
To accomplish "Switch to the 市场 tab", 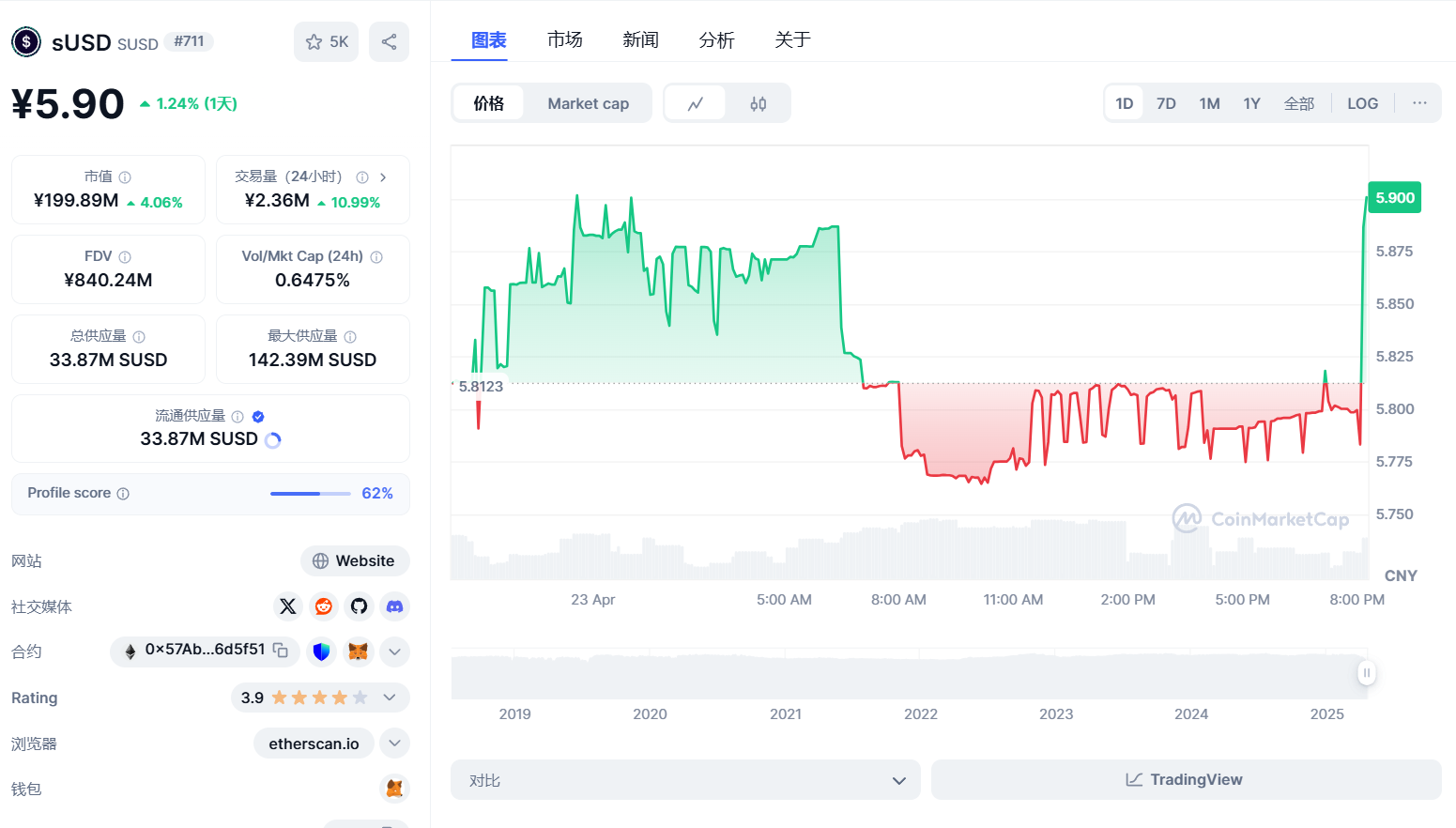I will click(564, 39).
